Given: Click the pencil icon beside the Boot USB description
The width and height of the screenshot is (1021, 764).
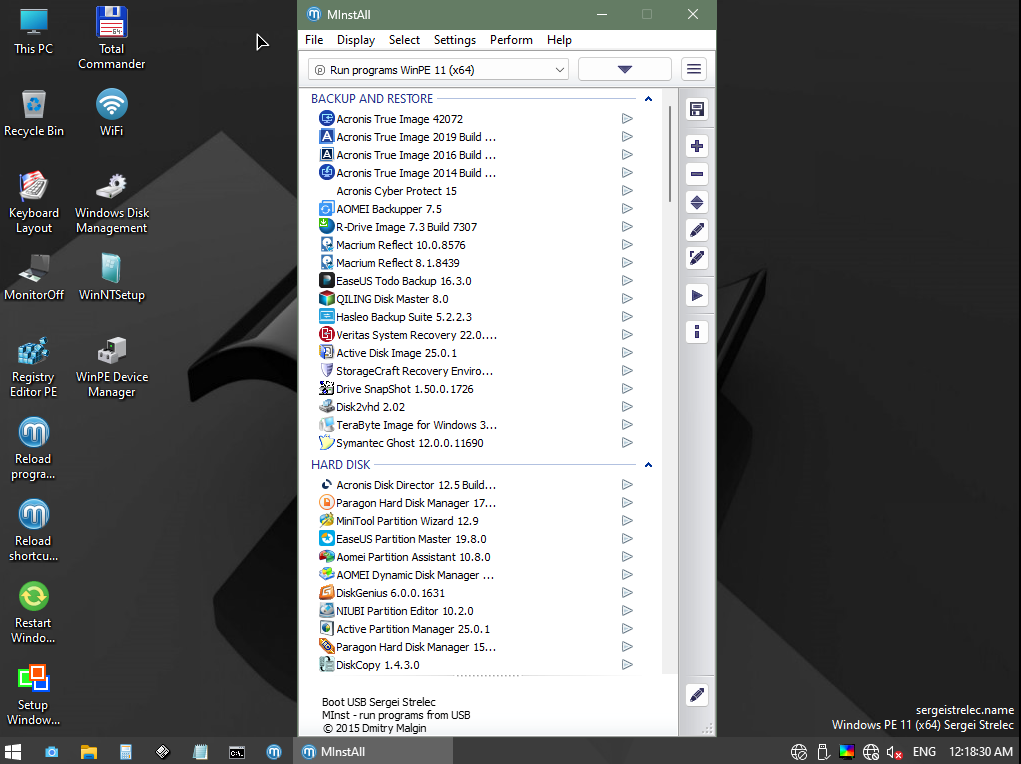Looking at the screenshot, I should click(x=697, y=695).
